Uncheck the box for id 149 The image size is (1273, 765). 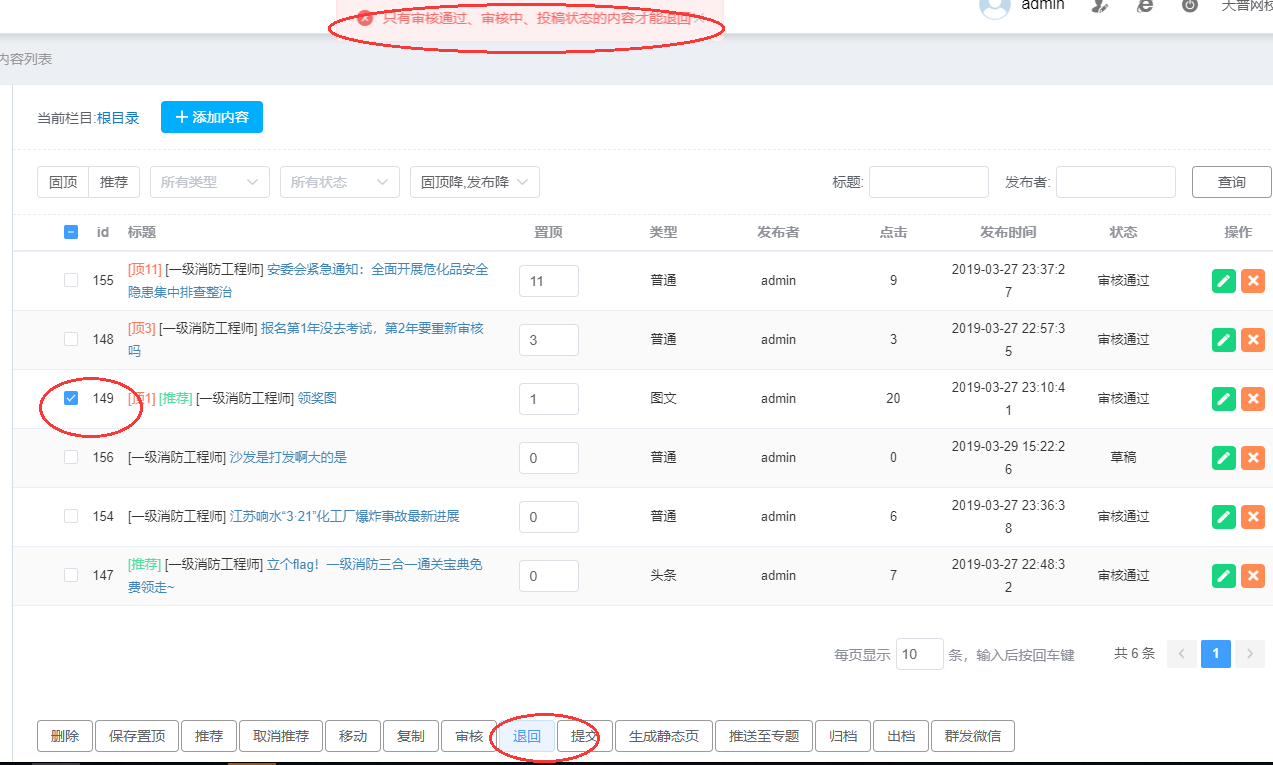point(71,398)
